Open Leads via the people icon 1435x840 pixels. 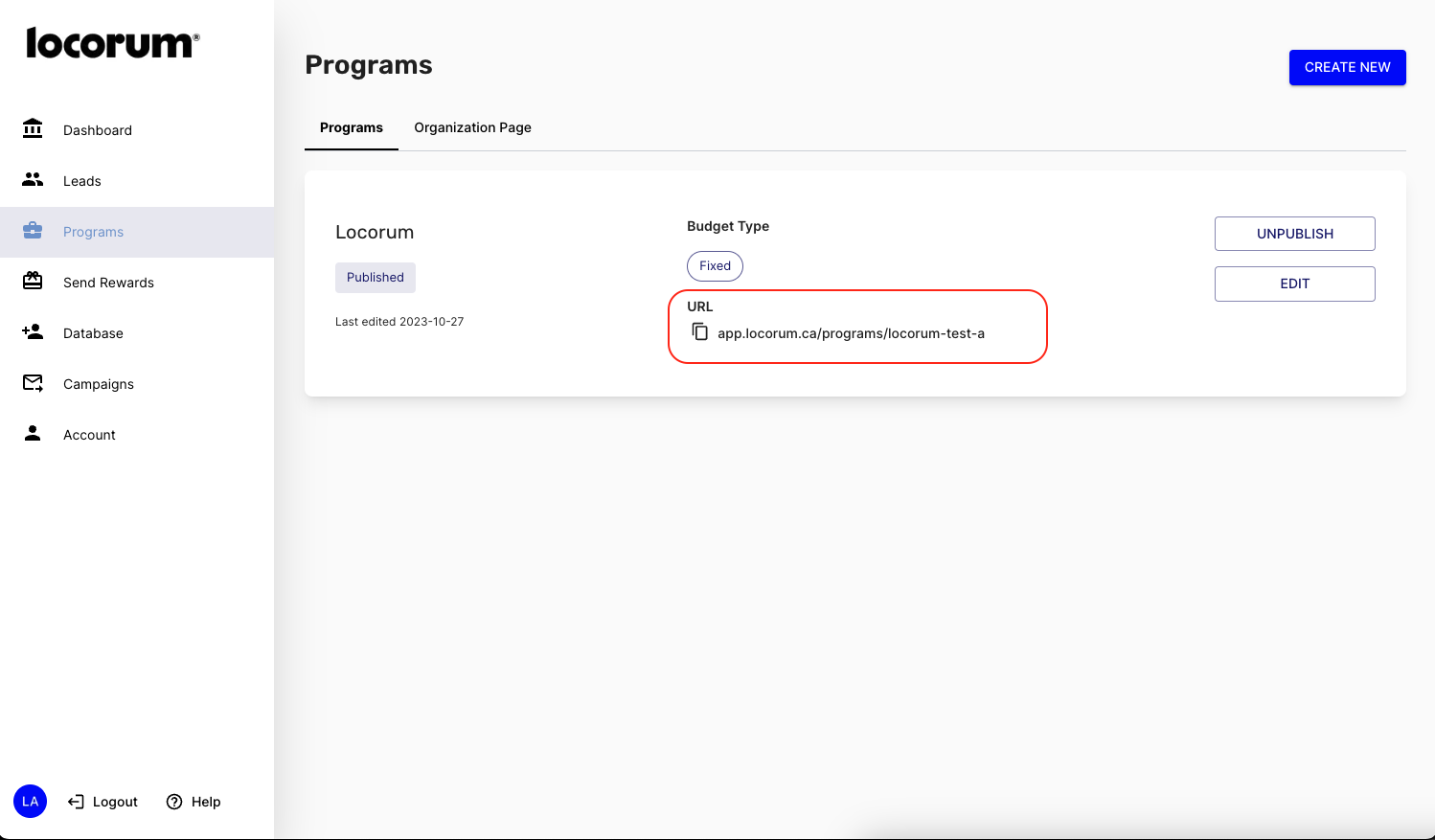[x=33, y=180]
